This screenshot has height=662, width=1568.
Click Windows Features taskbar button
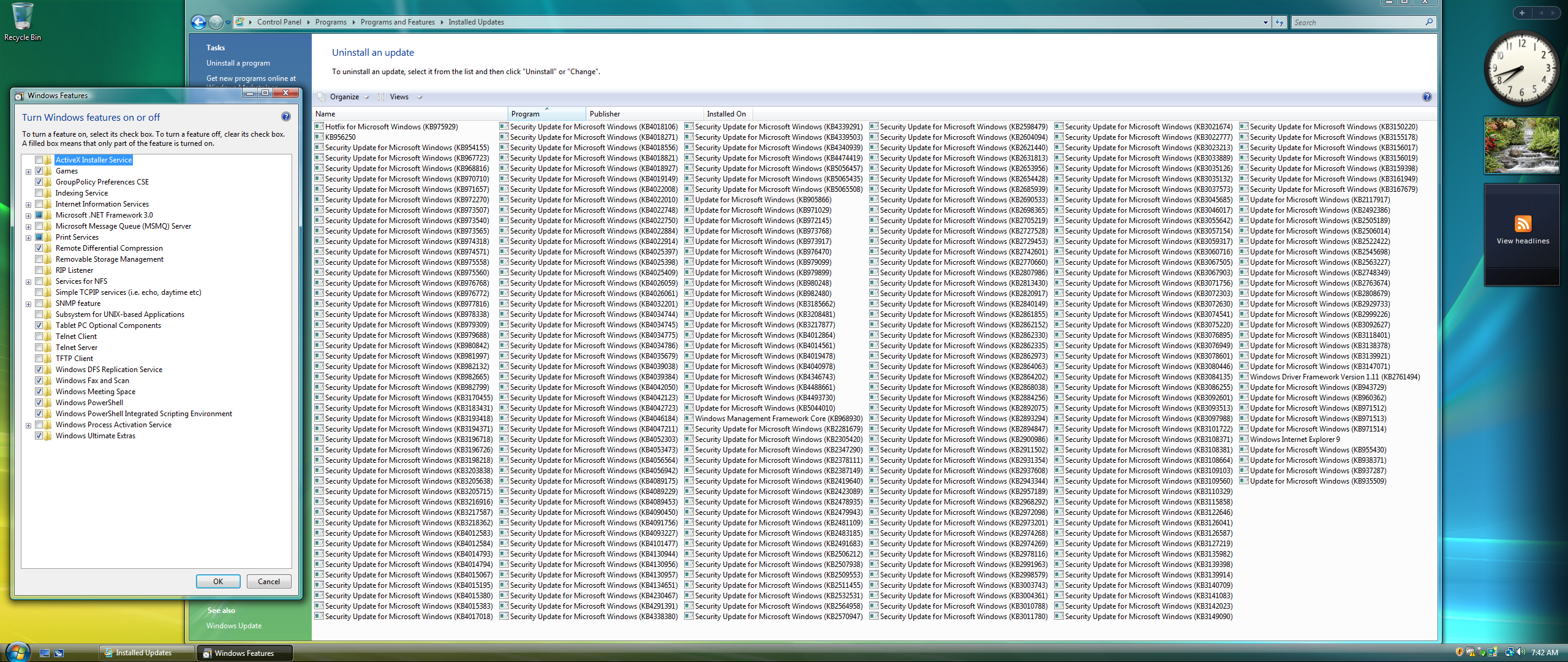[244, 653]
